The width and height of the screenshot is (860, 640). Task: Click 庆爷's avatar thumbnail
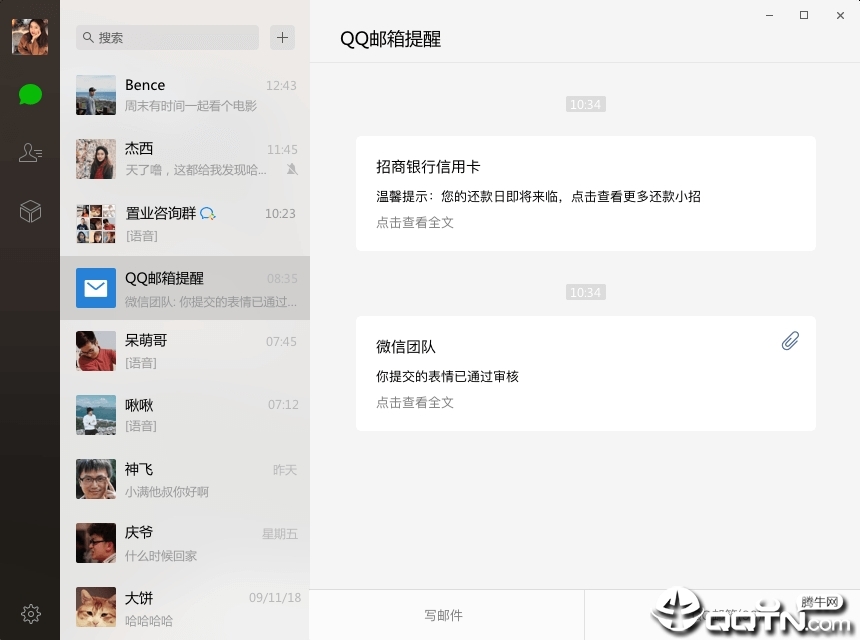[96, 543]
